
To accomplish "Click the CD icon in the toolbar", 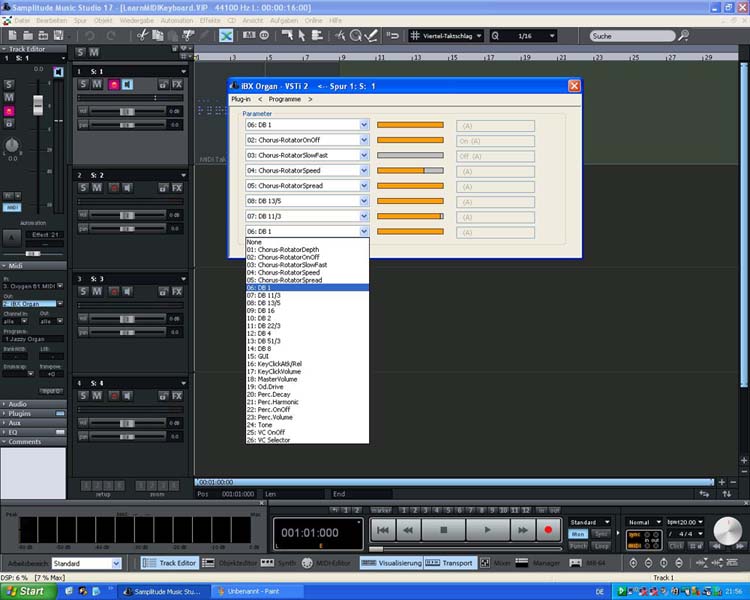I will click(264, 35).
